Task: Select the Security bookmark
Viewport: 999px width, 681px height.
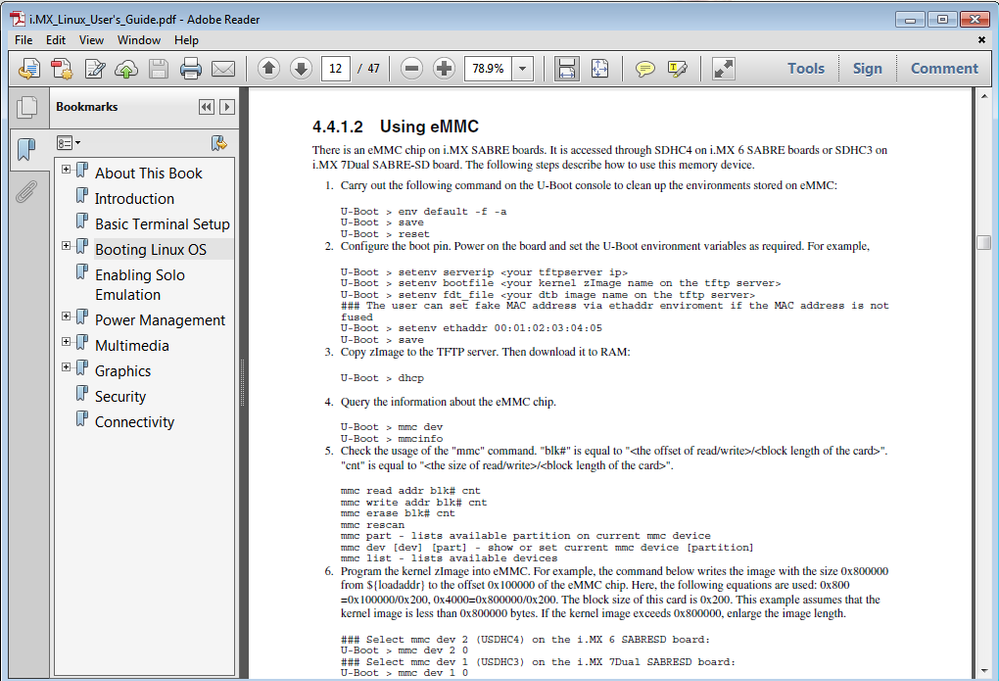Action: pos(120,396)
